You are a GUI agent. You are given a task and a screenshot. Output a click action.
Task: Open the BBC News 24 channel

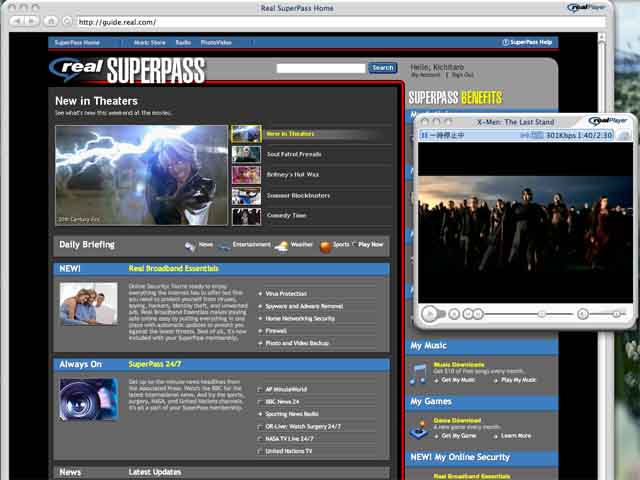(x=282, y=402)
